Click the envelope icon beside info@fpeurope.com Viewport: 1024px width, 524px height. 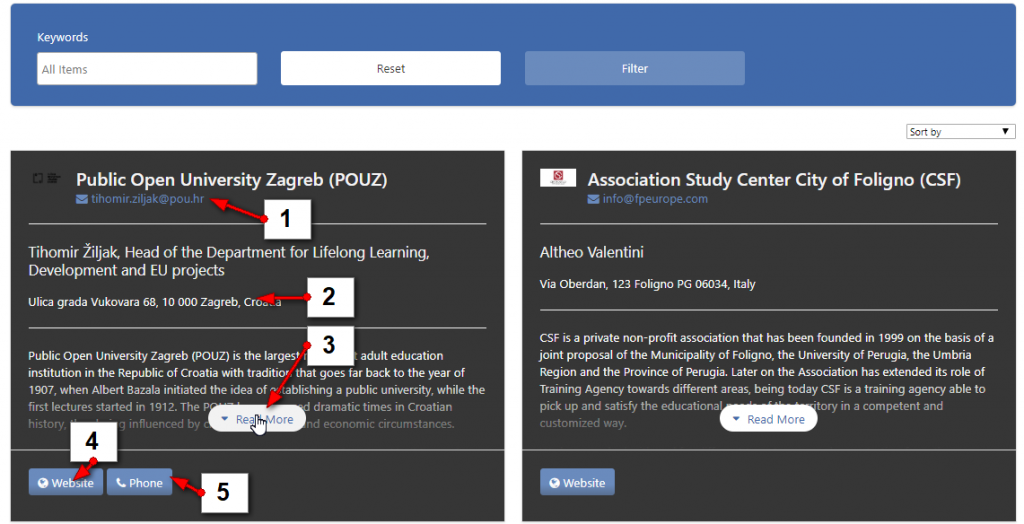593,199
